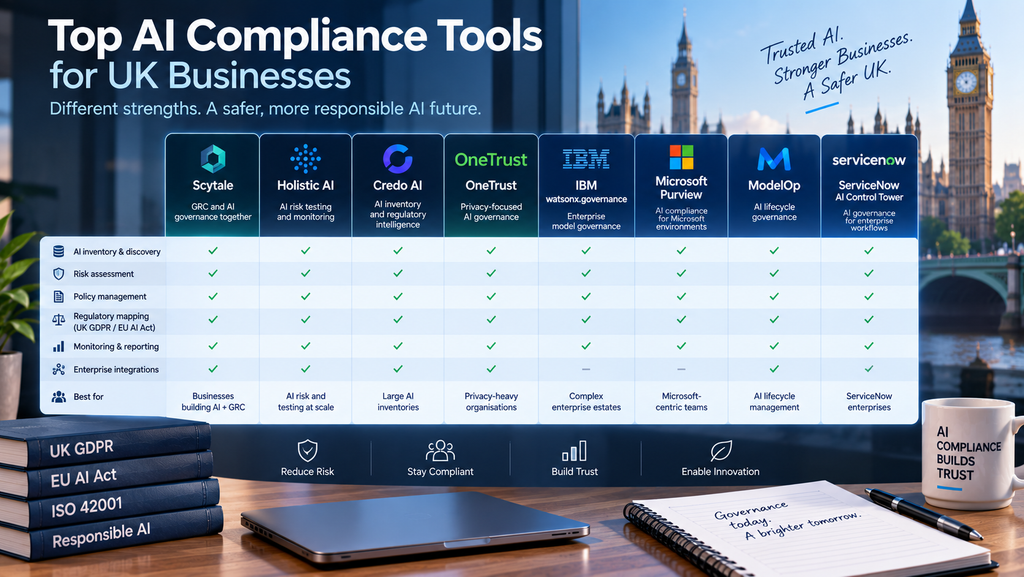Select the Stay Compliant group icon

coord(440,450)
